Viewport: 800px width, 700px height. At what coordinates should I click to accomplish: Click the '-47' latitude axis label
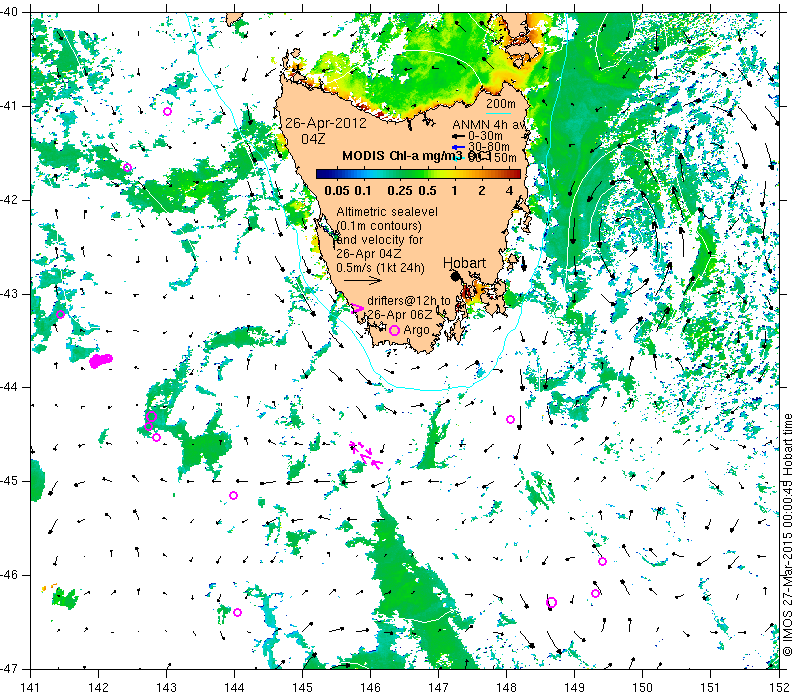pyautogui.click(x=9, y=668)
